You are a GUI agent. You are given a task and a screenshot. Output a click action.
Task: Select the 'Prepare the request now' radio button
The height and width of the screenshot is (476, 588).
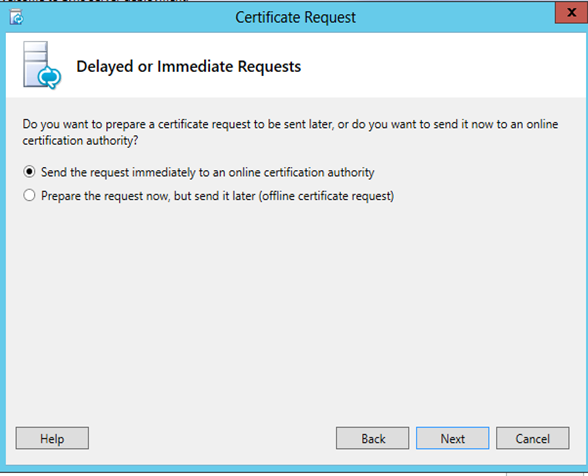tap(29, 195)
